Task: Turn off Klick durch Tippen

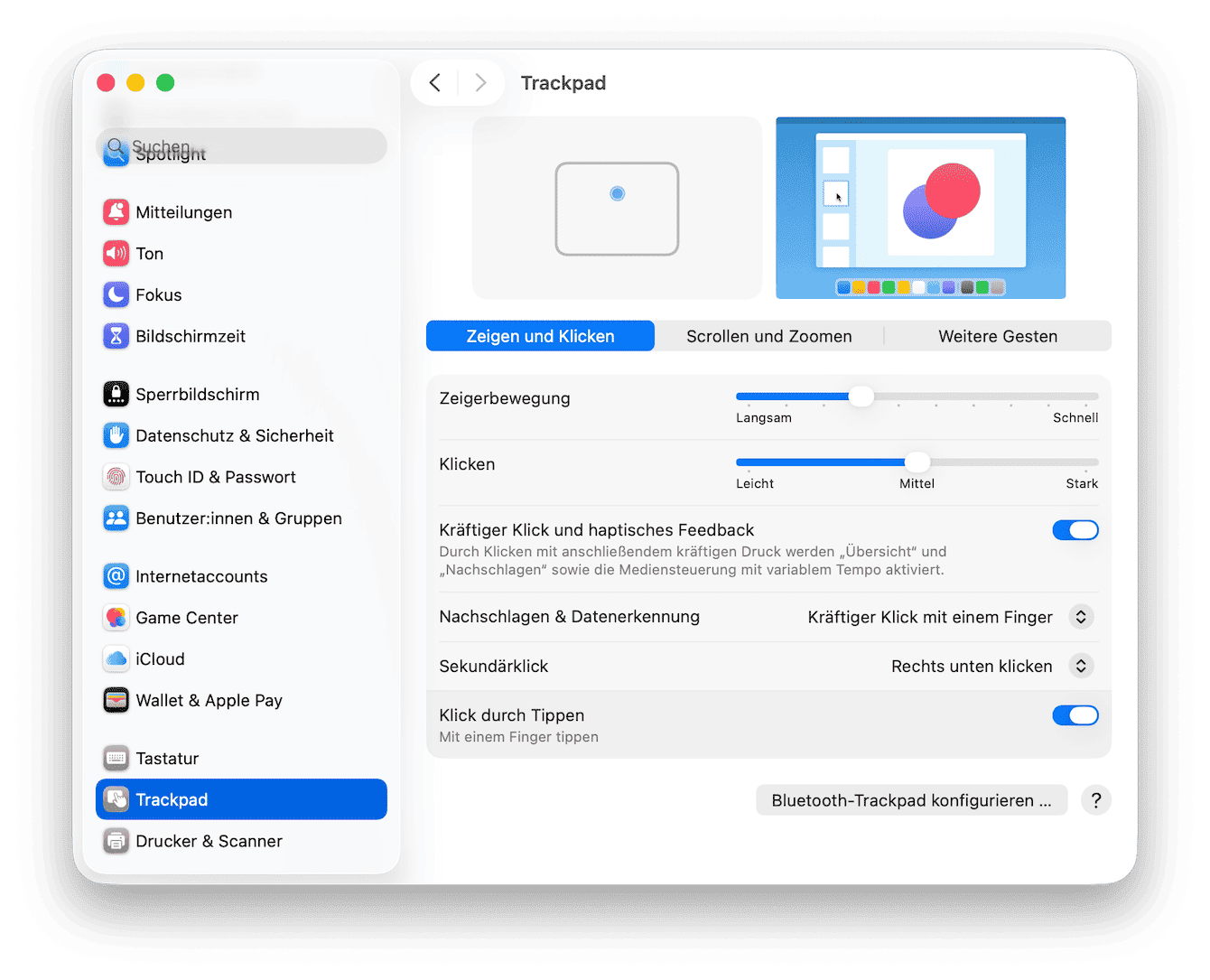Action: pos(1075,714)
